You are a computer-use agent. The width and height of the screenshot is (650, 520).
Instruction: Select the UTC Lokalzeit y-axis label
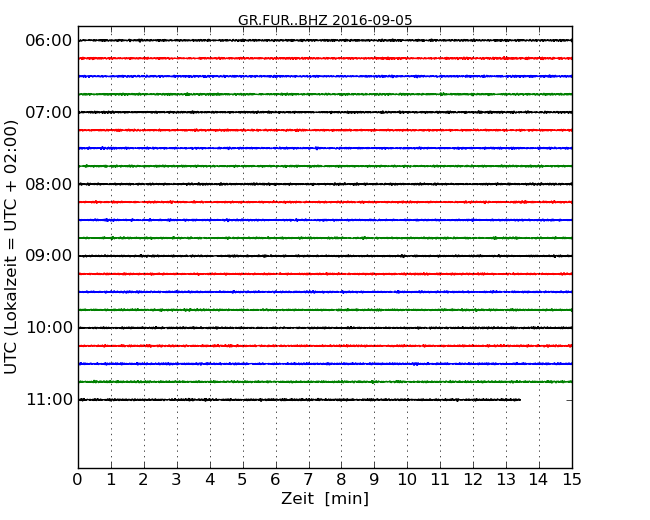point(10,247)
